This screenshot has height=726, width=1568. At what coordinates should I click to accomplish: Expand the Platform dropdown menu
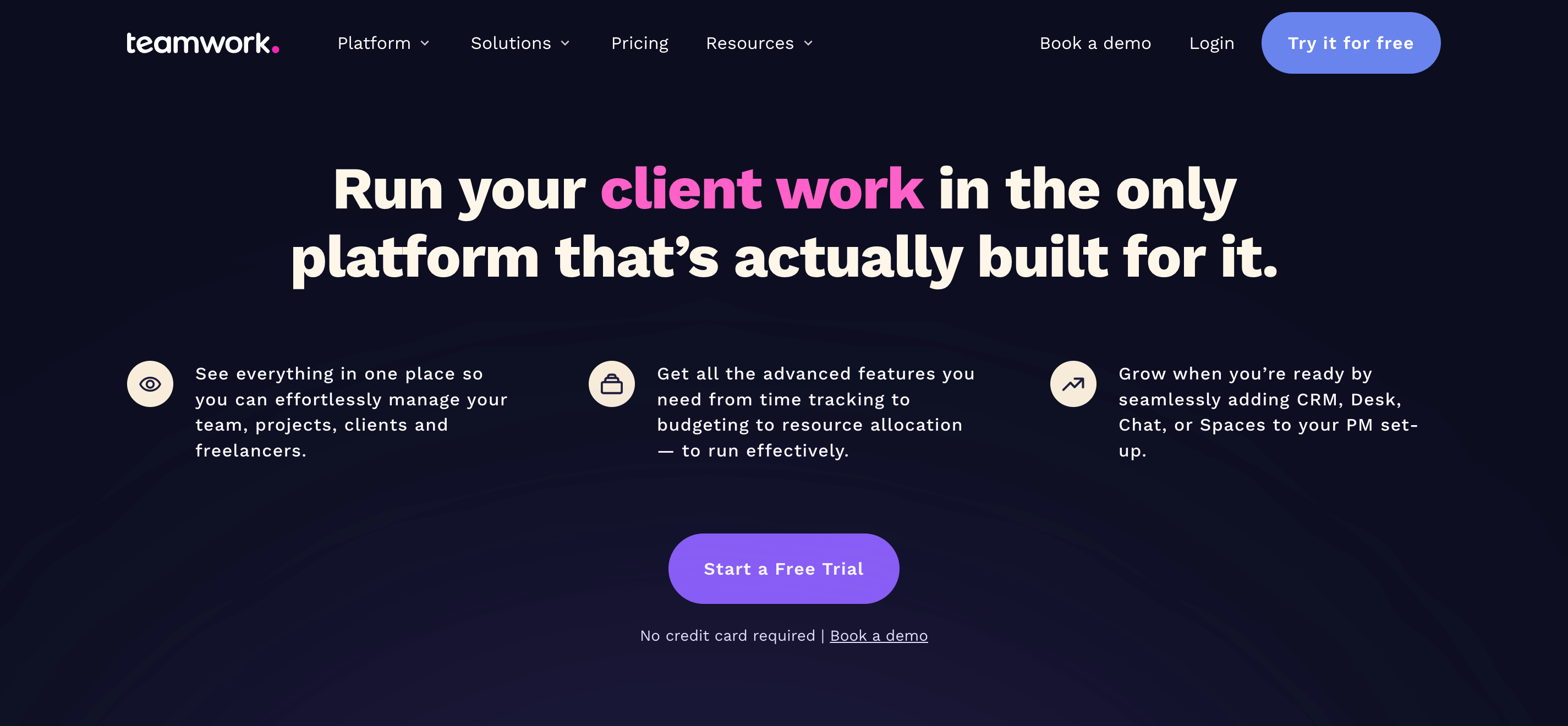click(x=384, y=42)
